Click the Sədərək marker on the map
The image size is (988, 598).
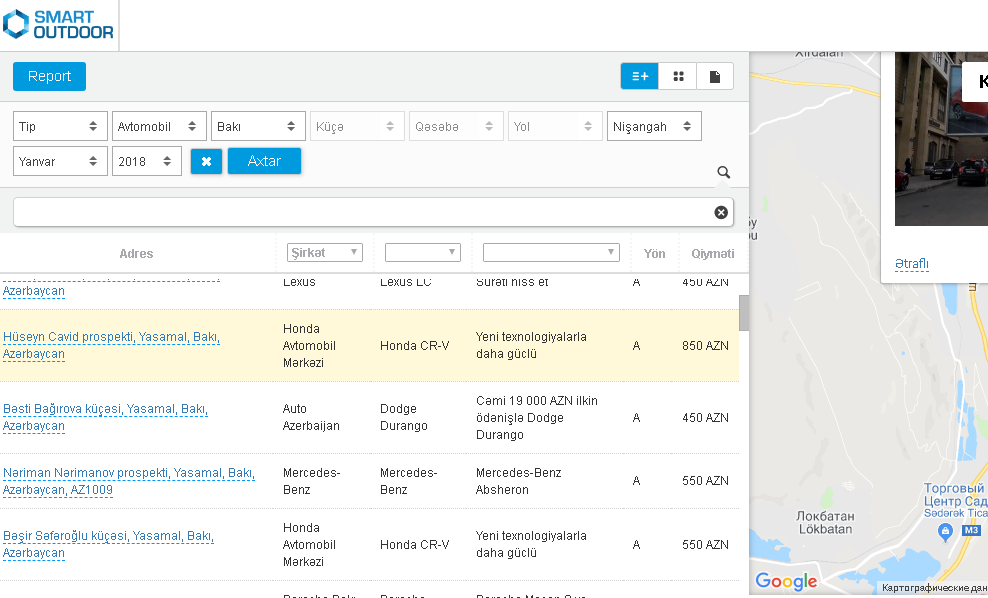pyautogui.click(x=945, y=532)
